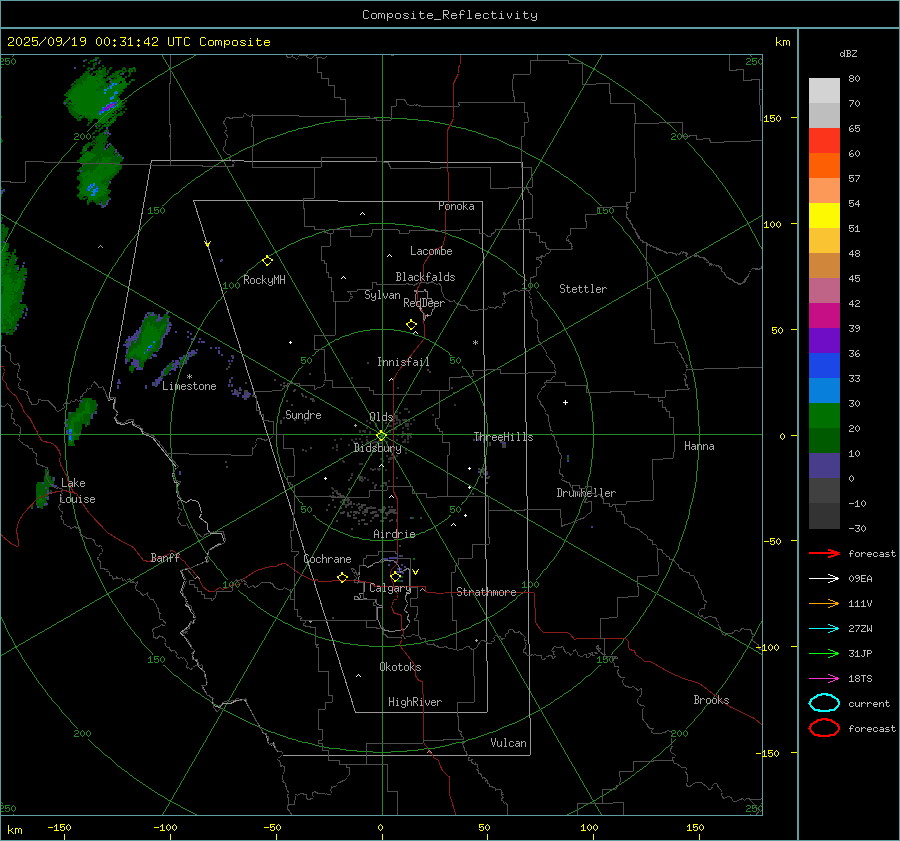
Task: Click the Banff town label
Action: click(x=165, y=558)
